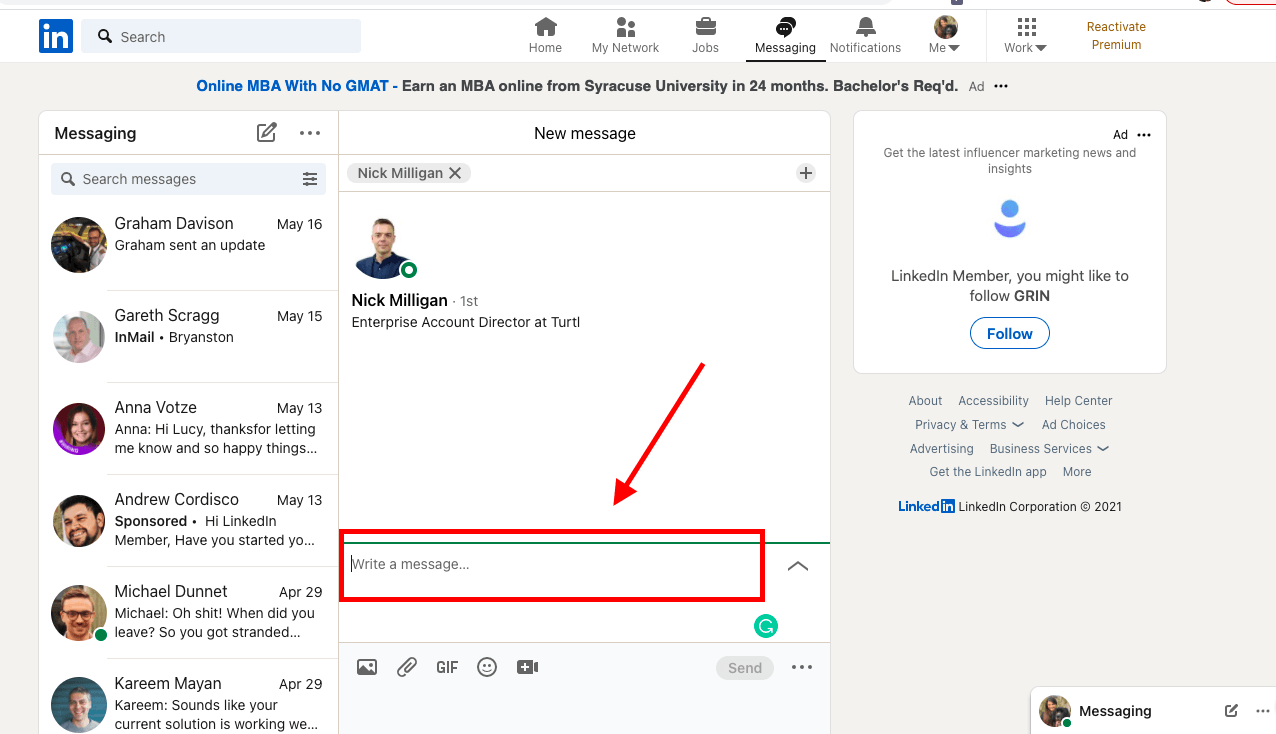Open Advertising footer link

tap(941, 449)
